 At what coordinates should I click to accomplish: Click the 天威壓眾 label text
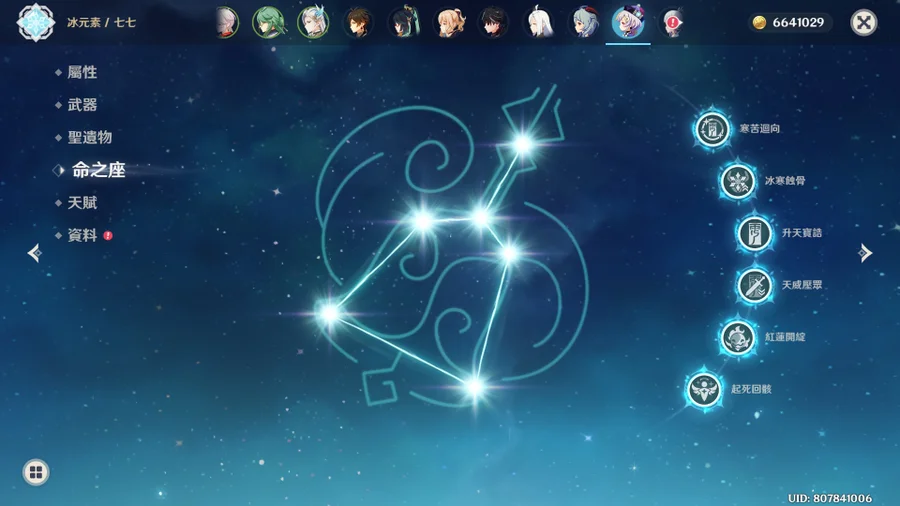[x=802, y=285]
